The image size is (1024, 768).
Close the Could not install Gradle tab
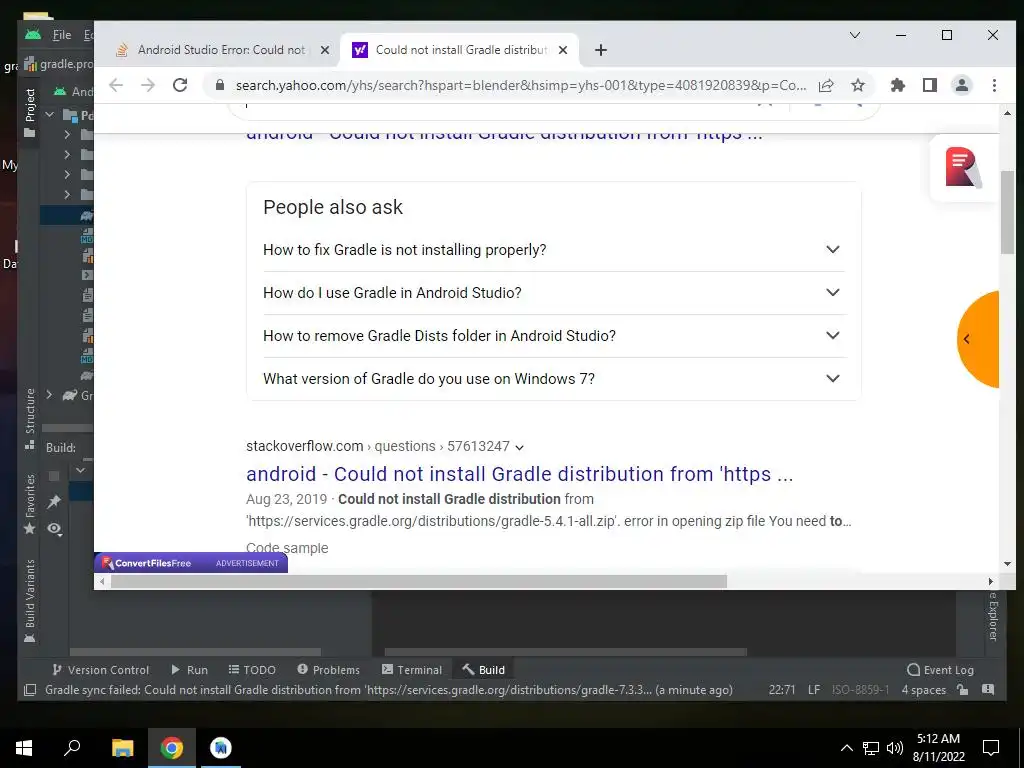(x=563, y=50)
